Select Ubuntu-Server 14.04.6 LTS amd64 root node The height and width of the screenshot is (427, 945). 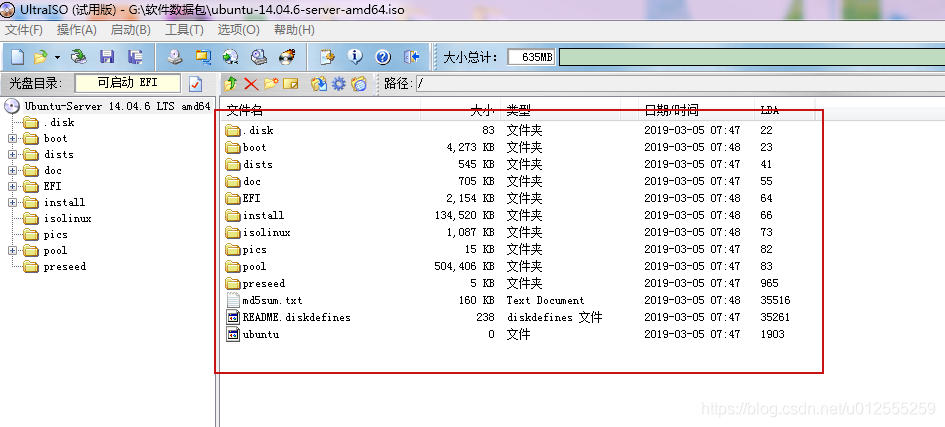click(118, 107)
